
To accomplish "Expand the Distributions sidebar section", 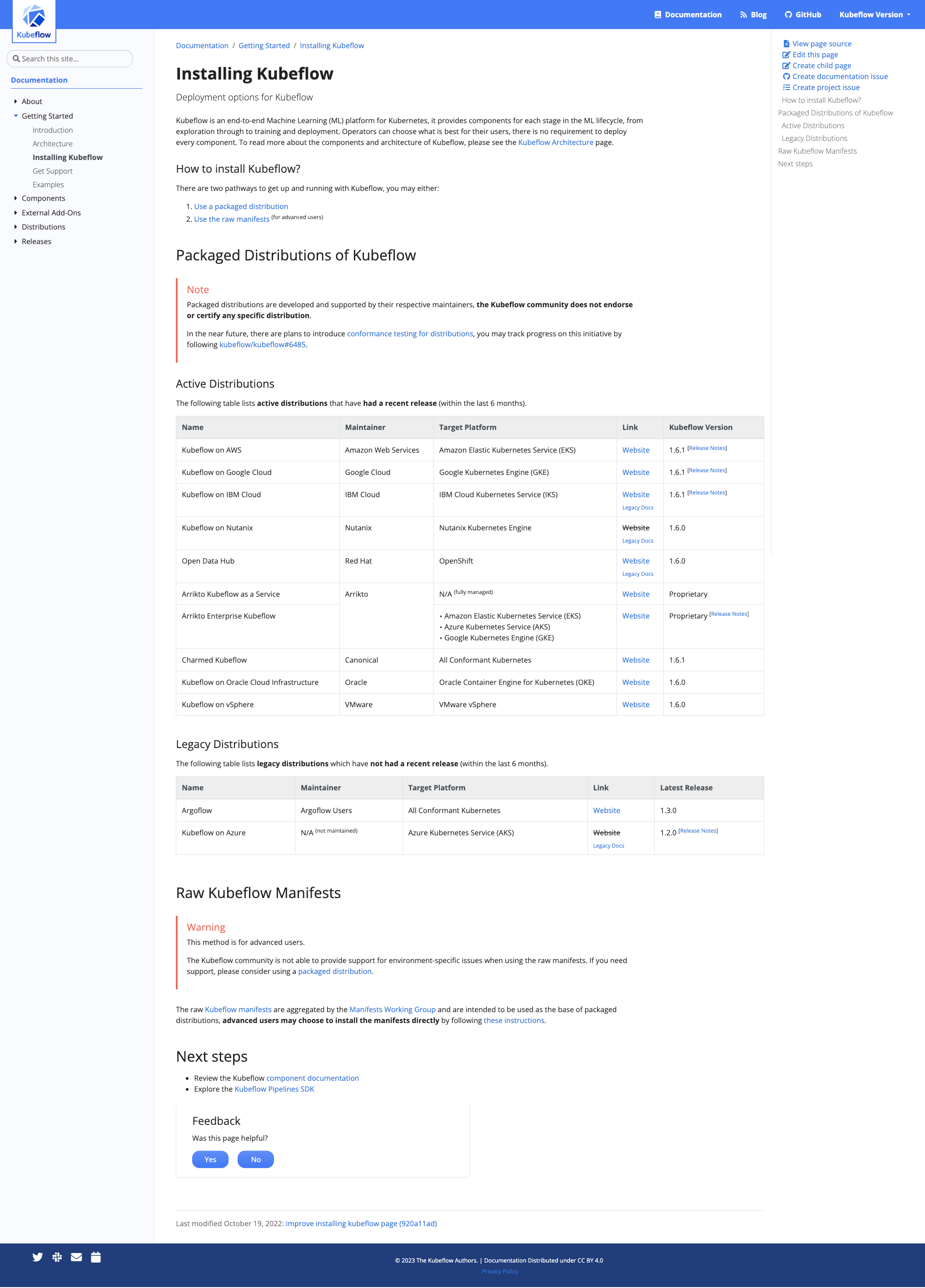I will [15, 227].
